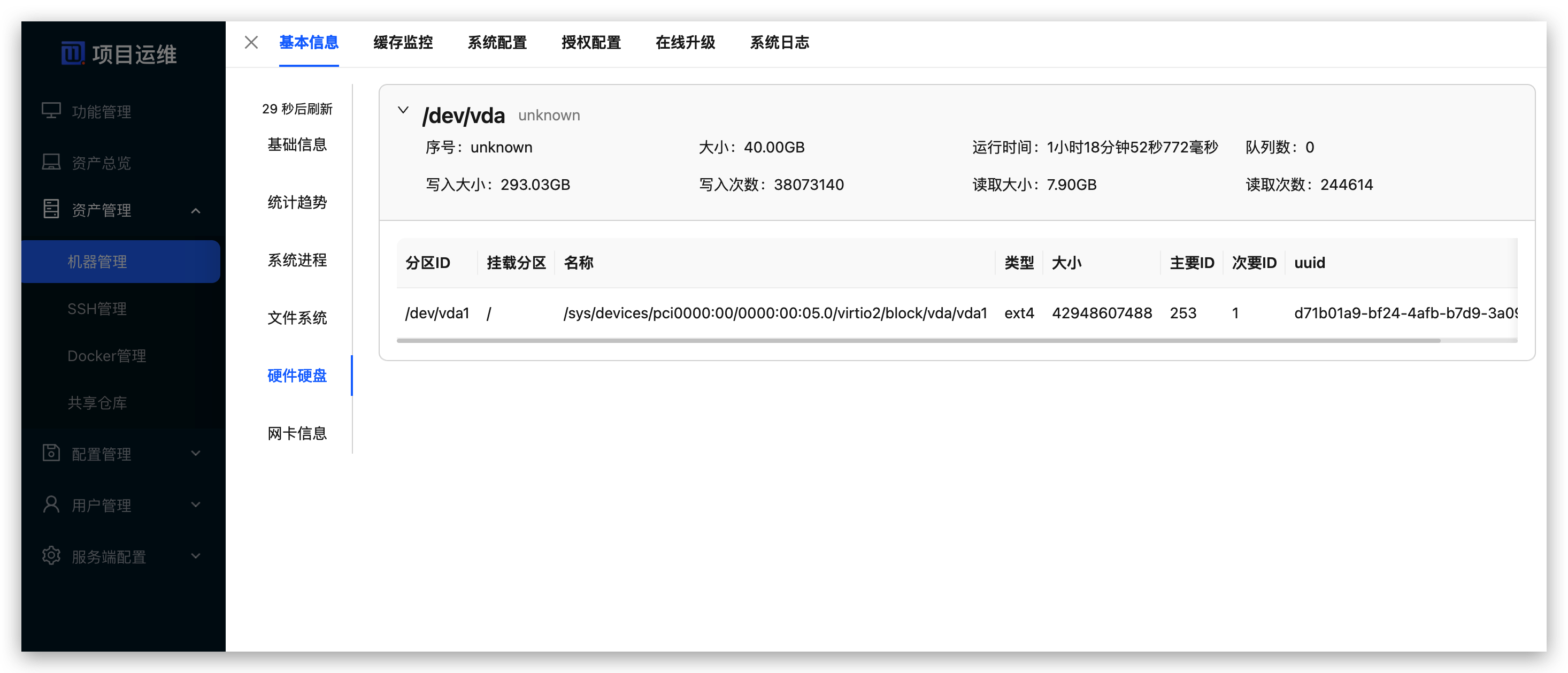Expand the 配置管理 menu chevron

[x=195, y=453]
